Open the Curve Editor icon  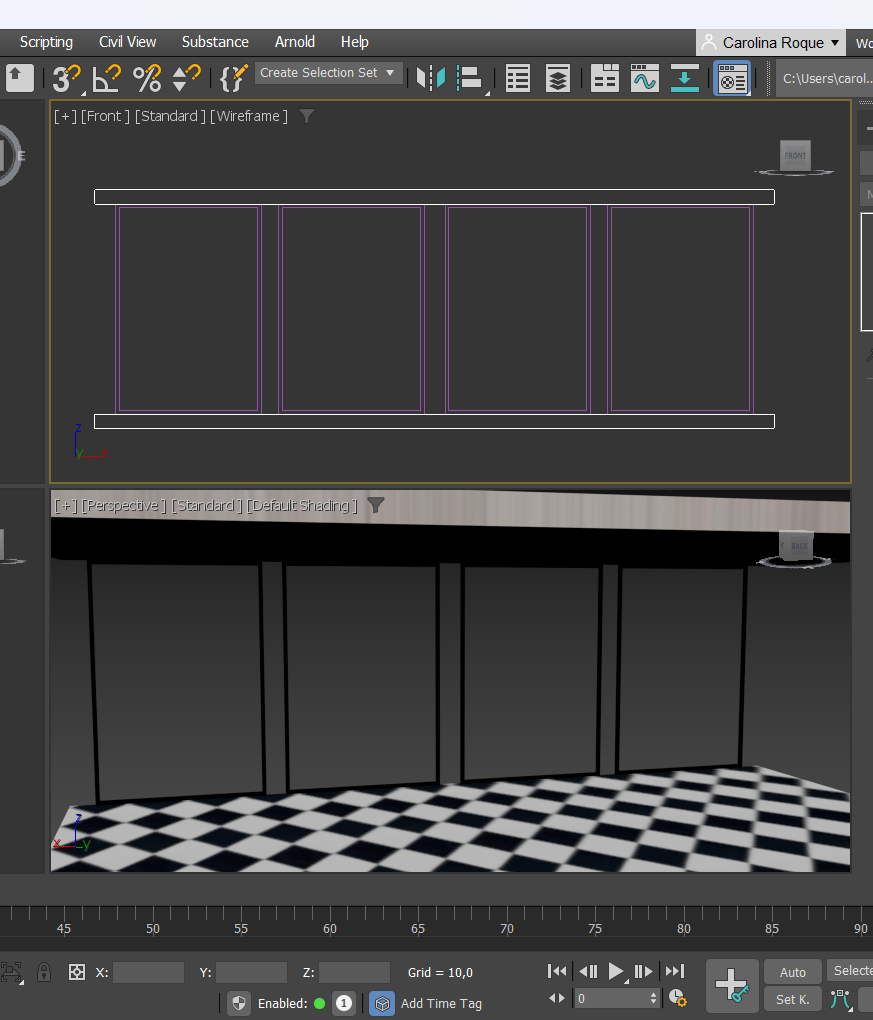click(x=645, y=78)
